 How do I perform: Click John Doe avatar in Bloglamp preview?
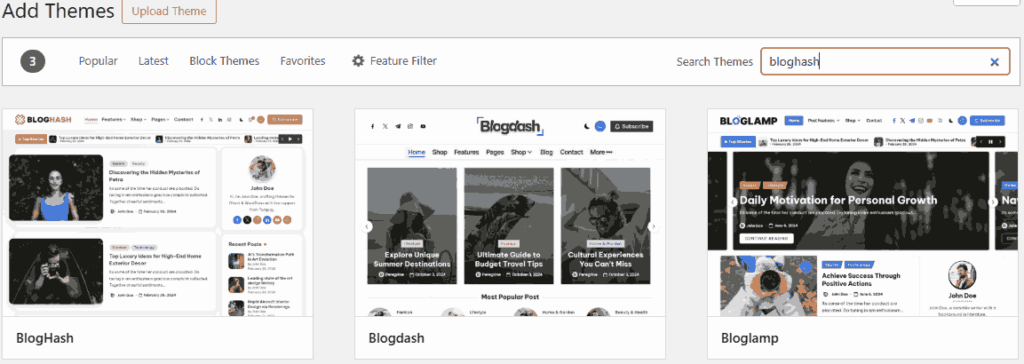pos(963,276)
